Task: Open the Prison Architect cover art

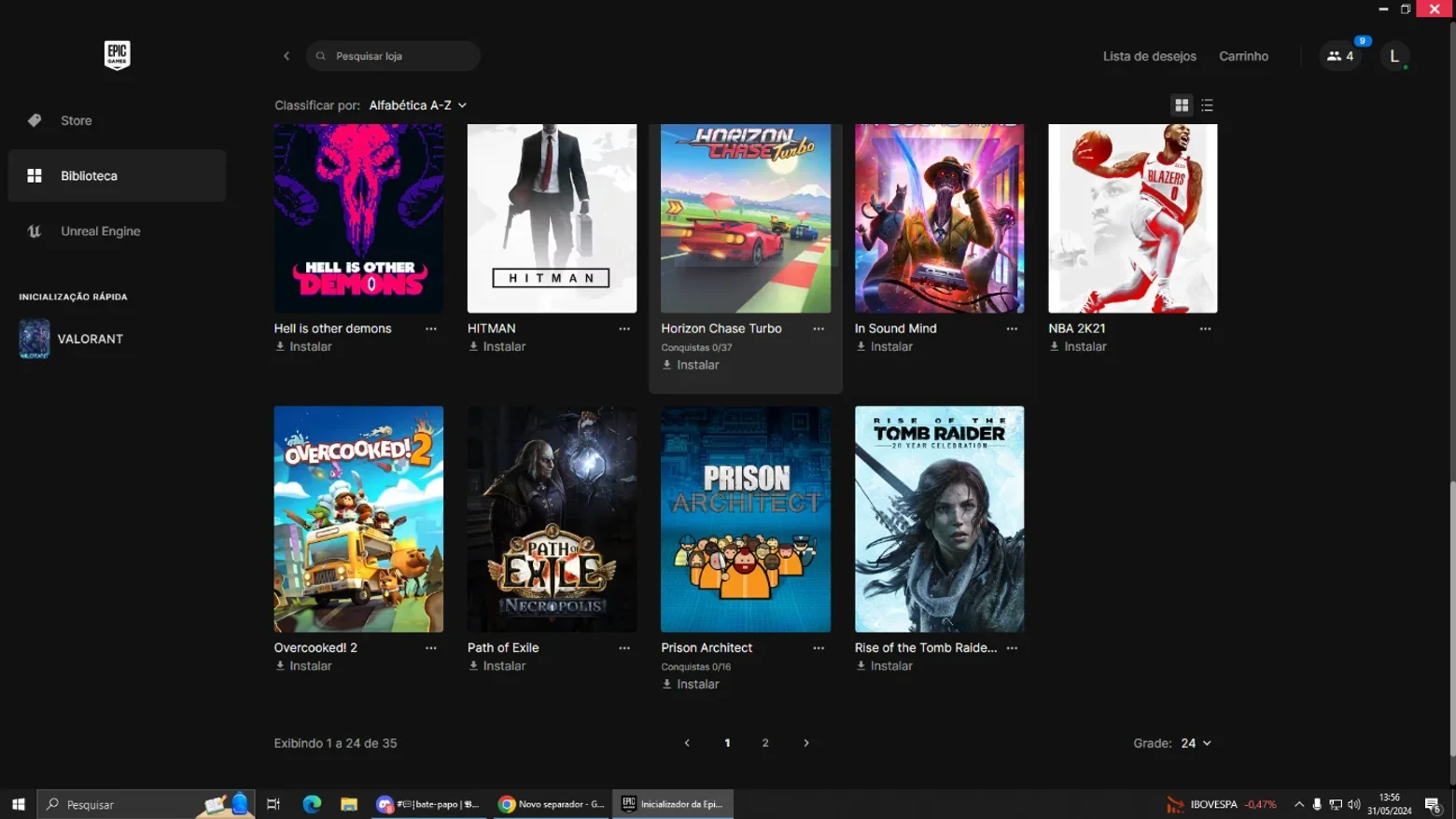Action: tap(746, 519)
